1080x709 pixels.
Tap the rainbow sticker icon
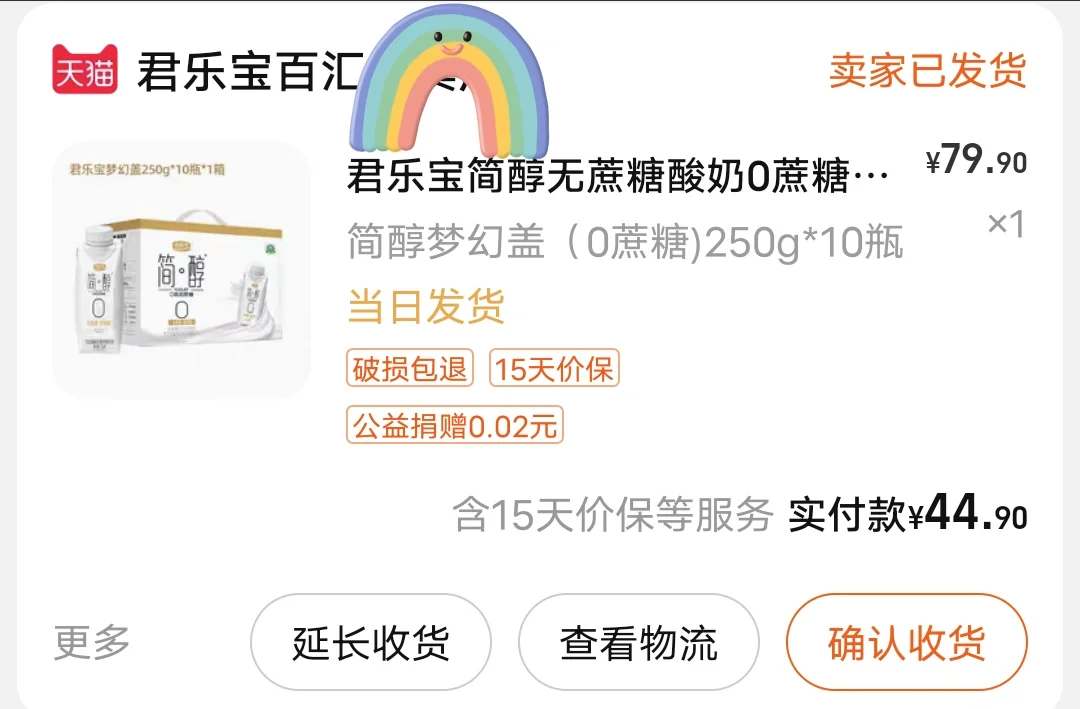(x=449, y=81)
